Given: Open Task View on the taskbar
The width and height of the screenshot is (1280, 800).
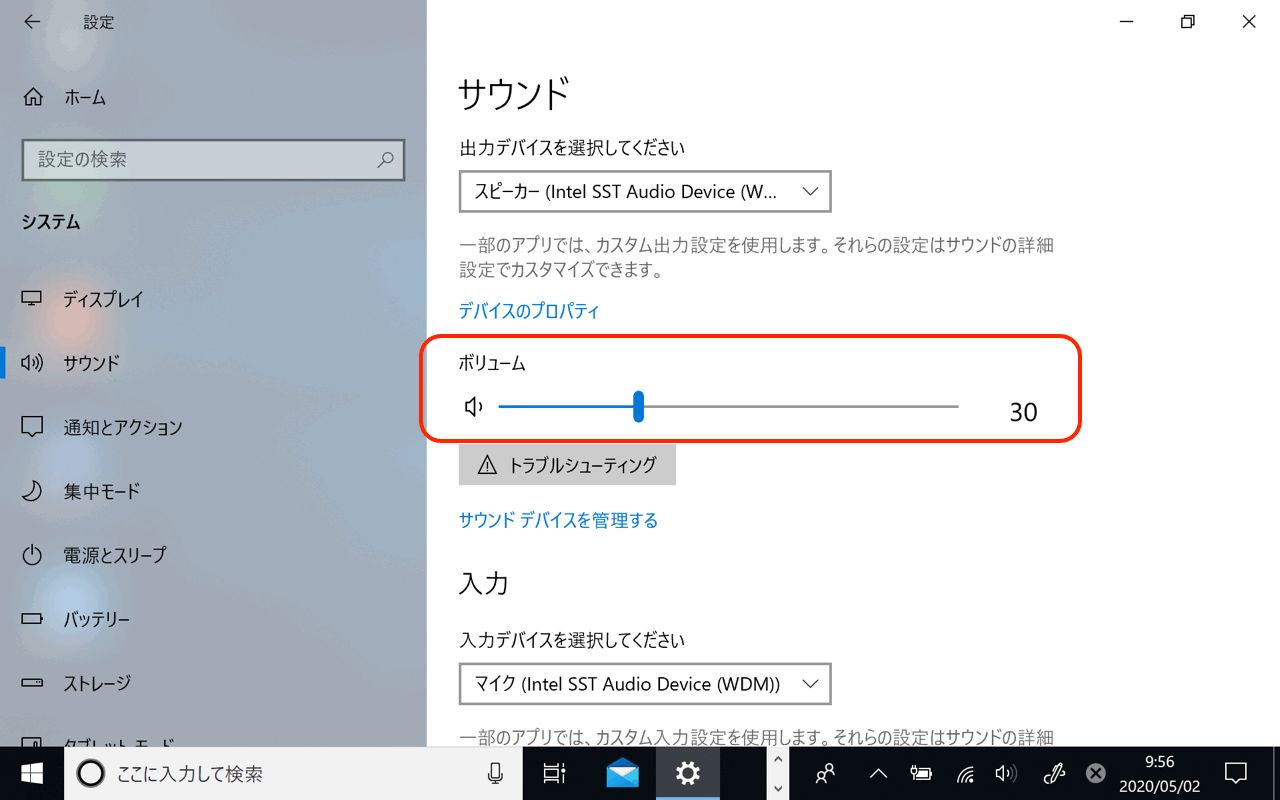Looking at the screenshot, I should (x=554, y=773).
